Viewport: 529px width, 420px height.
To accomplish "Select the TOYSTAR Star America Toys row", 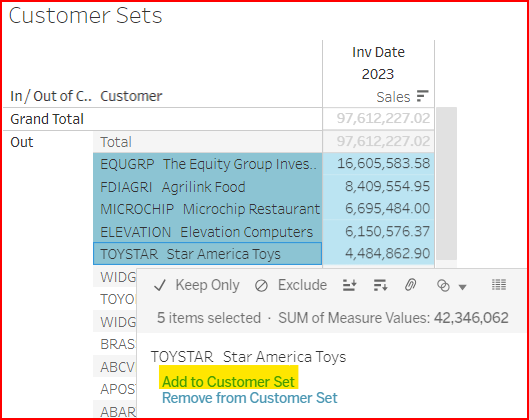I will (x=207, y=254).
